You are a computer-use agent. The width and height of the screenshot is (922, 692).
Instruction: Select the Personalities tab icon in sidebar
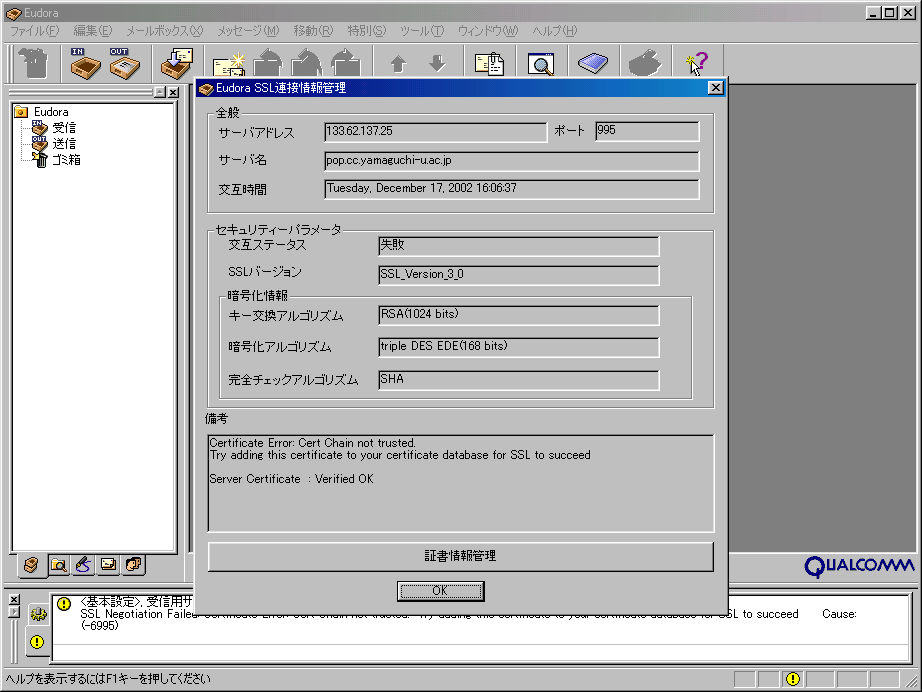(134, 565)
